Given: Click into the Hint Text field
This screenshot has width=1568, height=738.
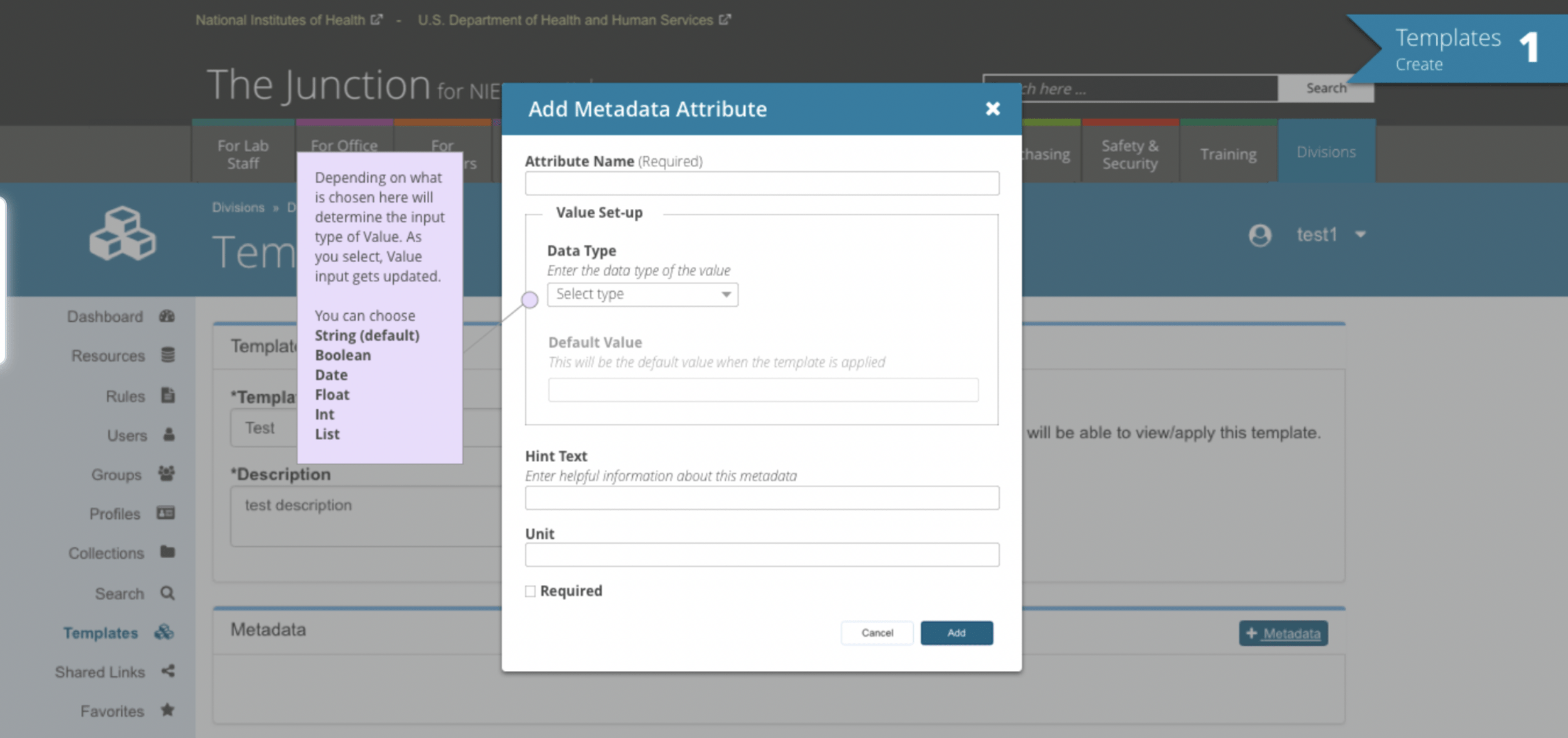Looking at the screenshot, I should coord(761,498).
